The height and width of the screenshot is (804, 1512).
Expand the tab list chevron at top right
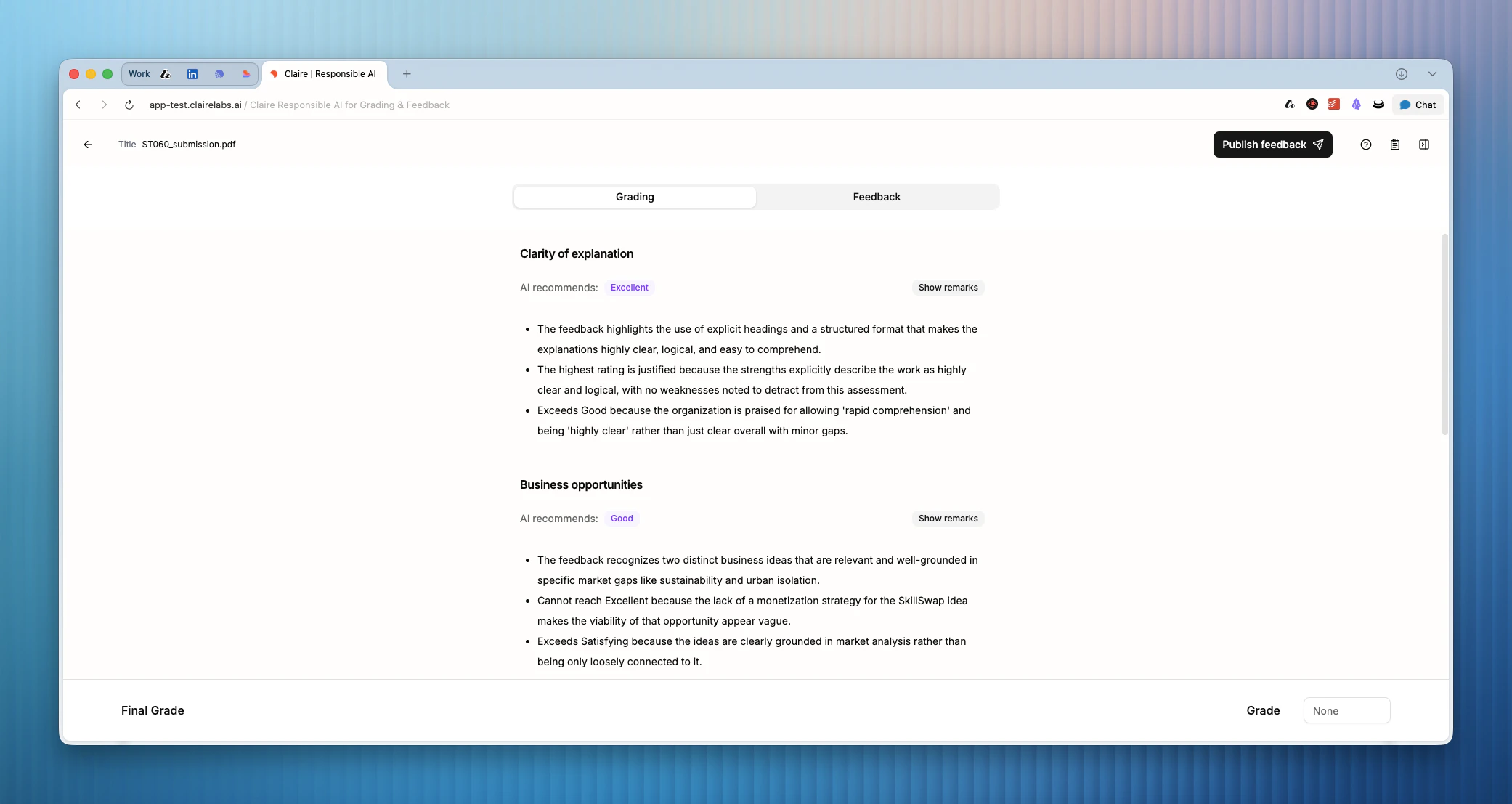(1432, 74)
